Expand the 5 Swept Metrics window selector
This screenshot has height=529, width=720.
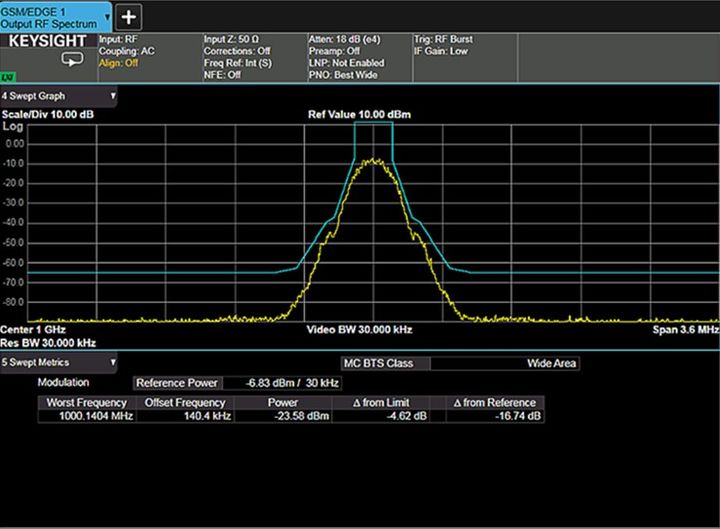113,362
